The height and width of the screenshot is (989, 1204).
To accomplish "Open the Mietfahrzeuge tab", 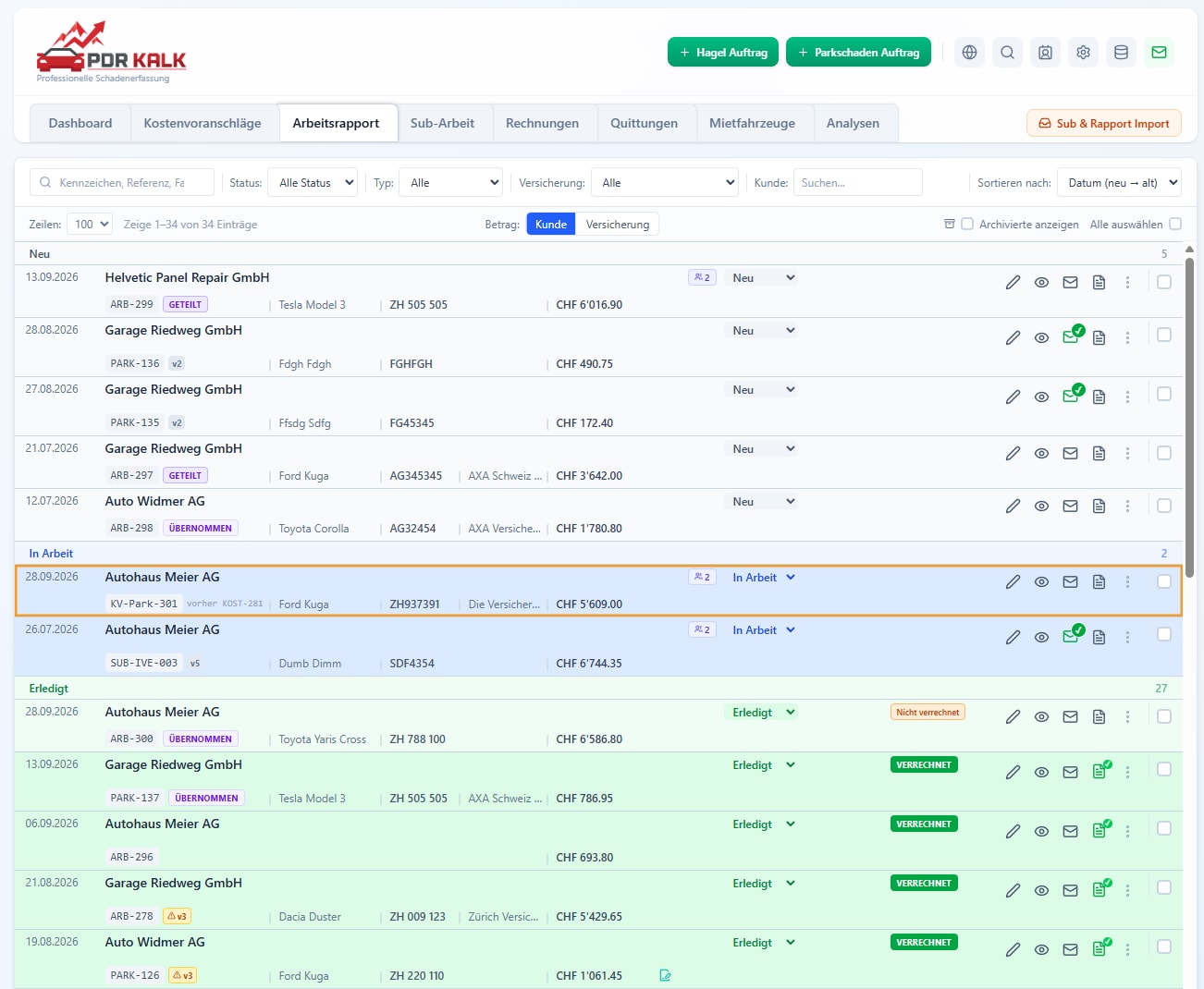I will coord(752,123).
